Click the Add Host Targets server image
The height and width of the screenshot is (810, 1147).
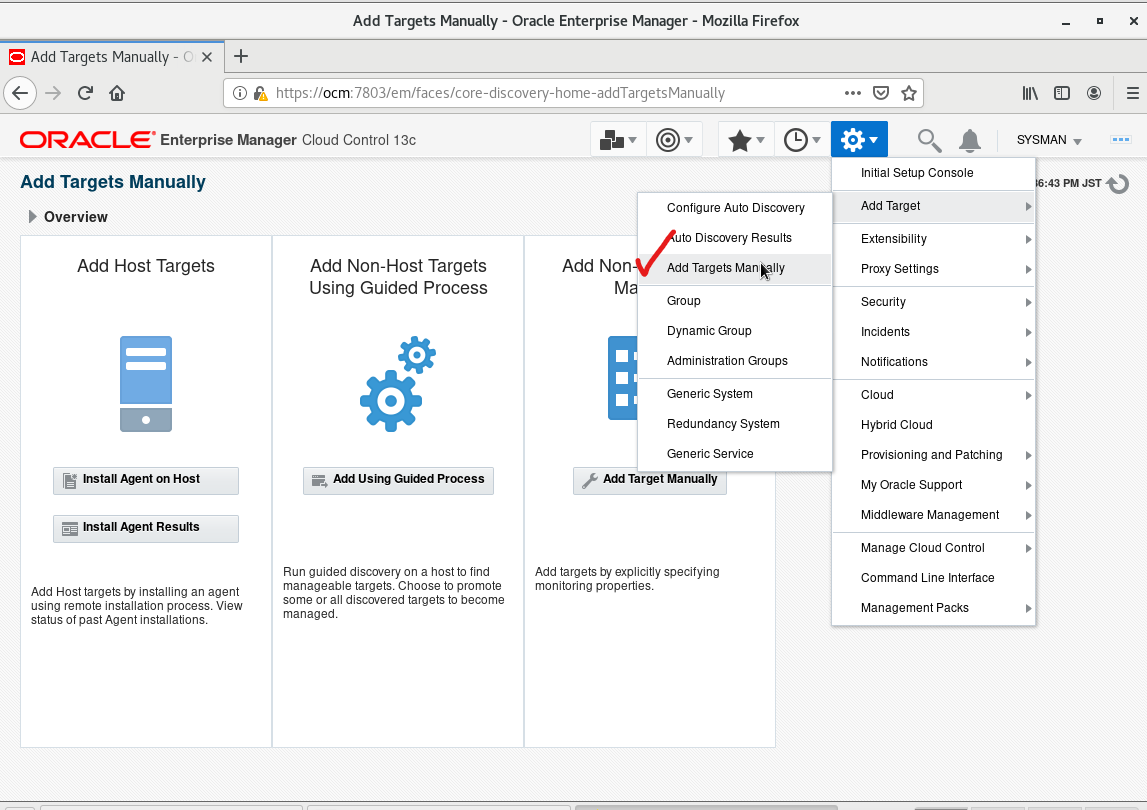[x=146, y=384]
